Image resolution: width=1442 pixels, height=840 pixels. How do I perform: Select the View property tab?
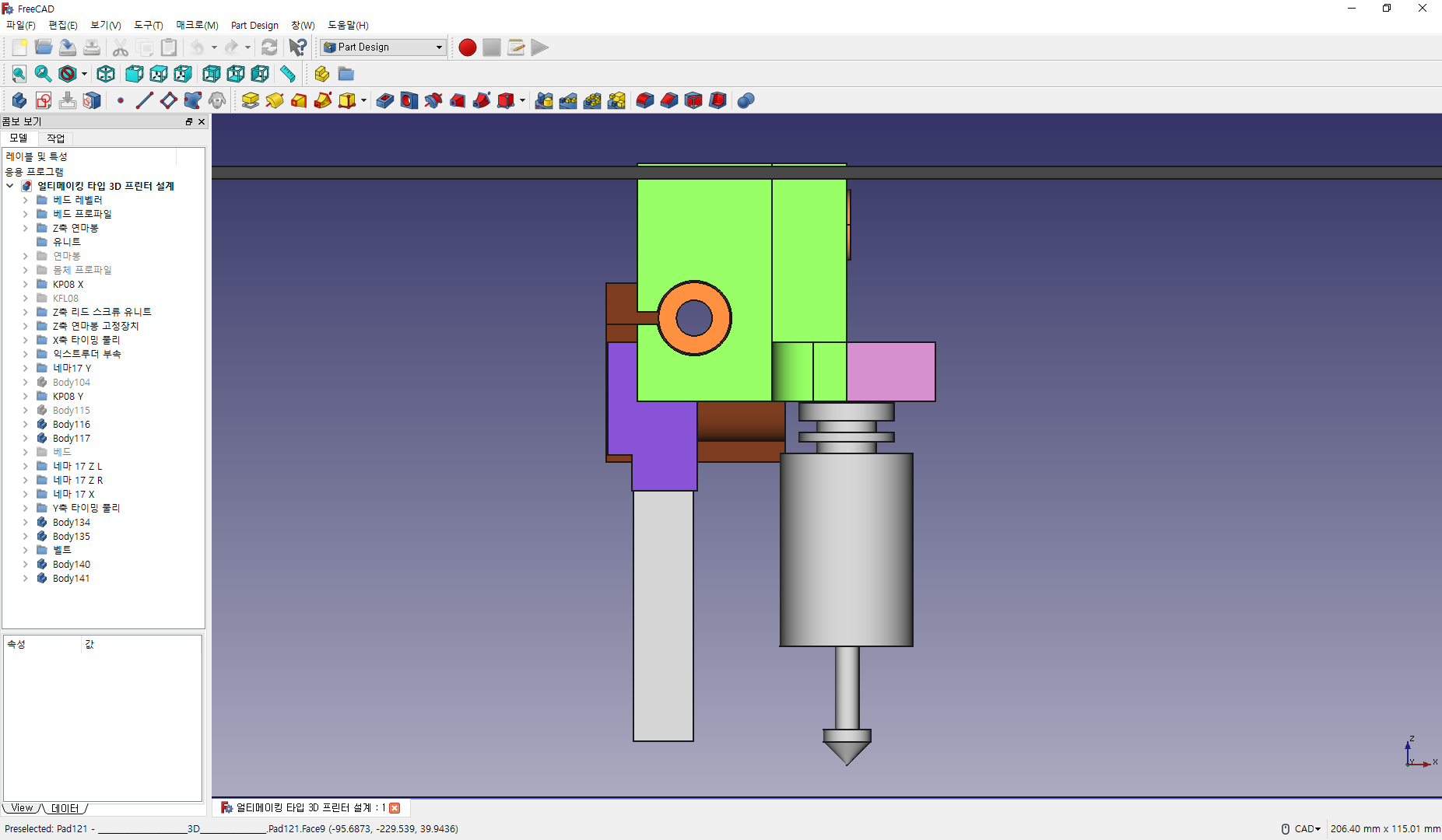22,809
